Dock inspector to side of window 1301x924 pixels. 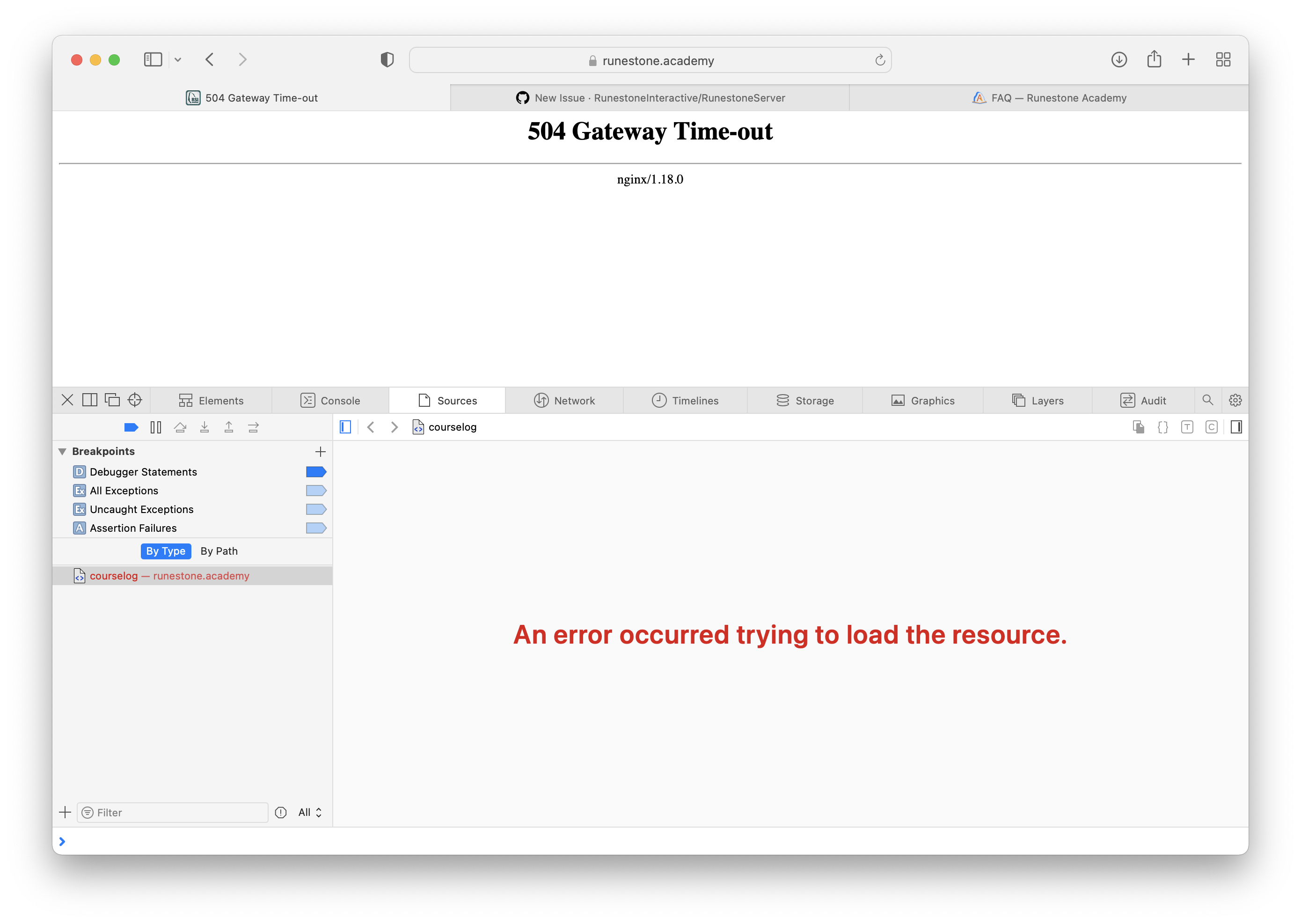[x=90, y=400]
